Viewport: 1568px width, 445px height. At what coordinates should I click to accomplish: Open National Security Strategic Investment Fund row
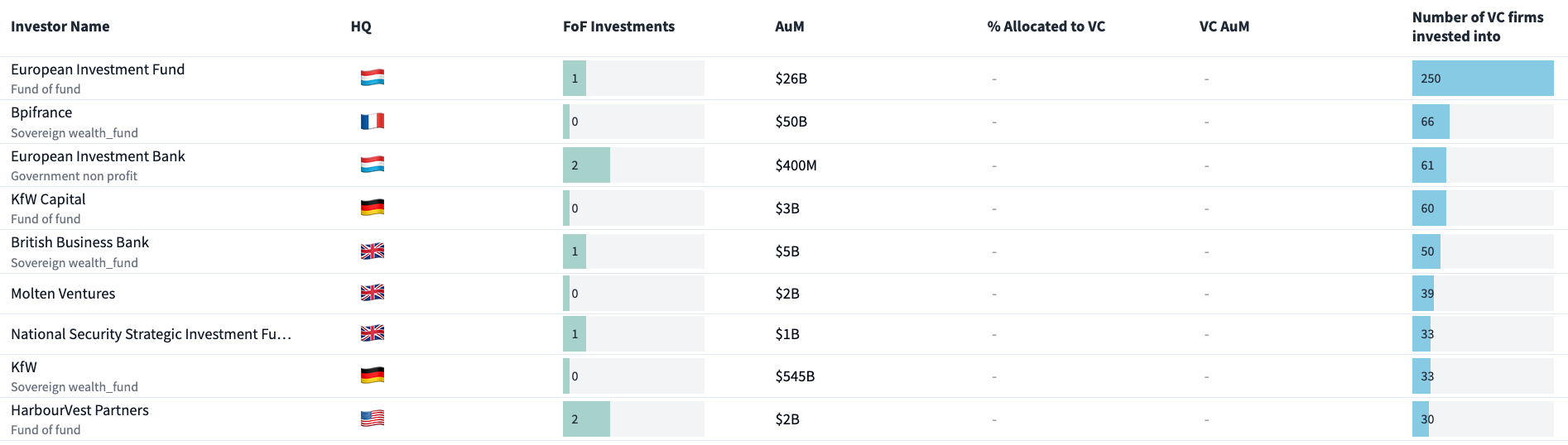point(151,334)
